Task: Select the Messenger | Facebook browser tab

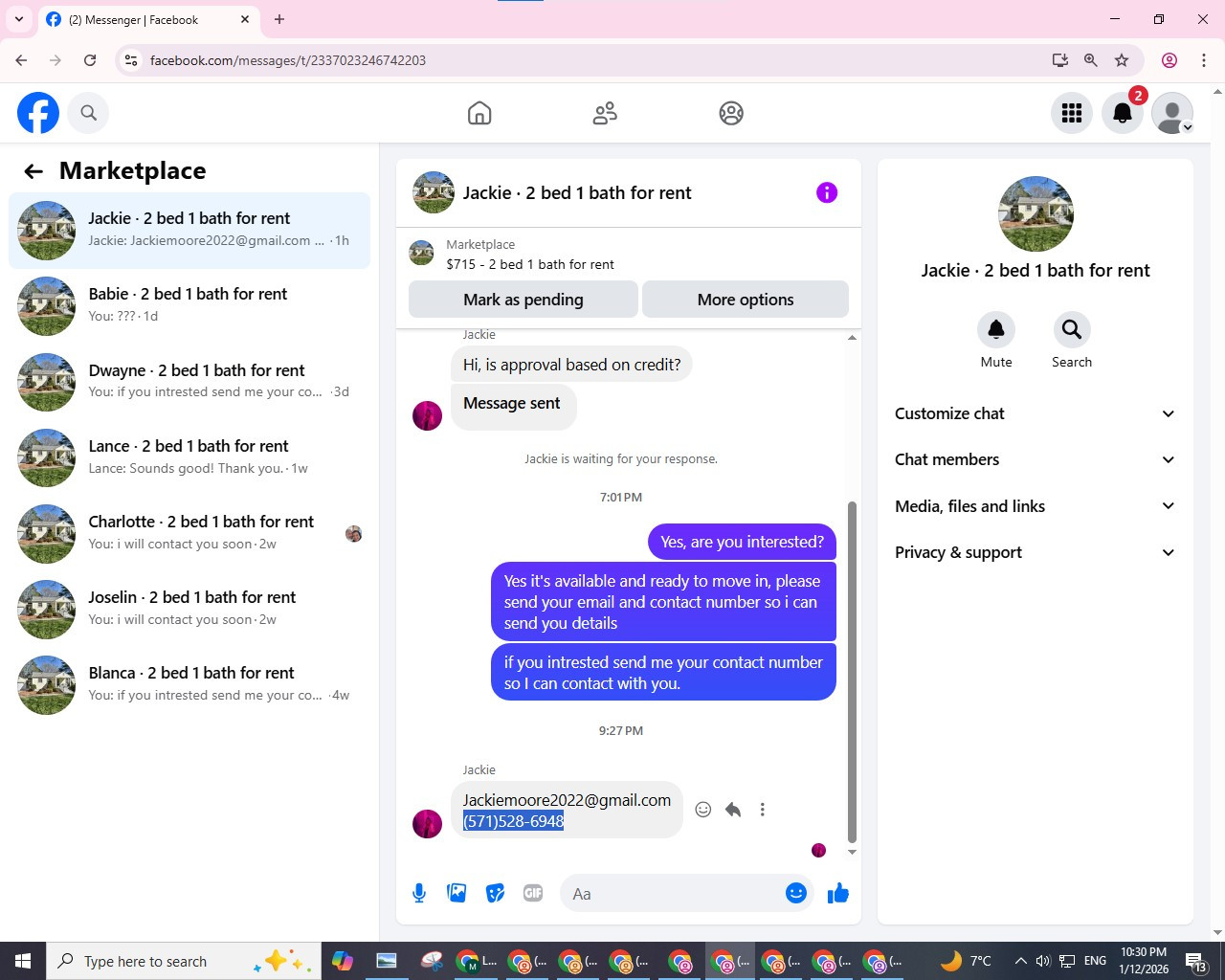Action: click(x=148, y=19)
